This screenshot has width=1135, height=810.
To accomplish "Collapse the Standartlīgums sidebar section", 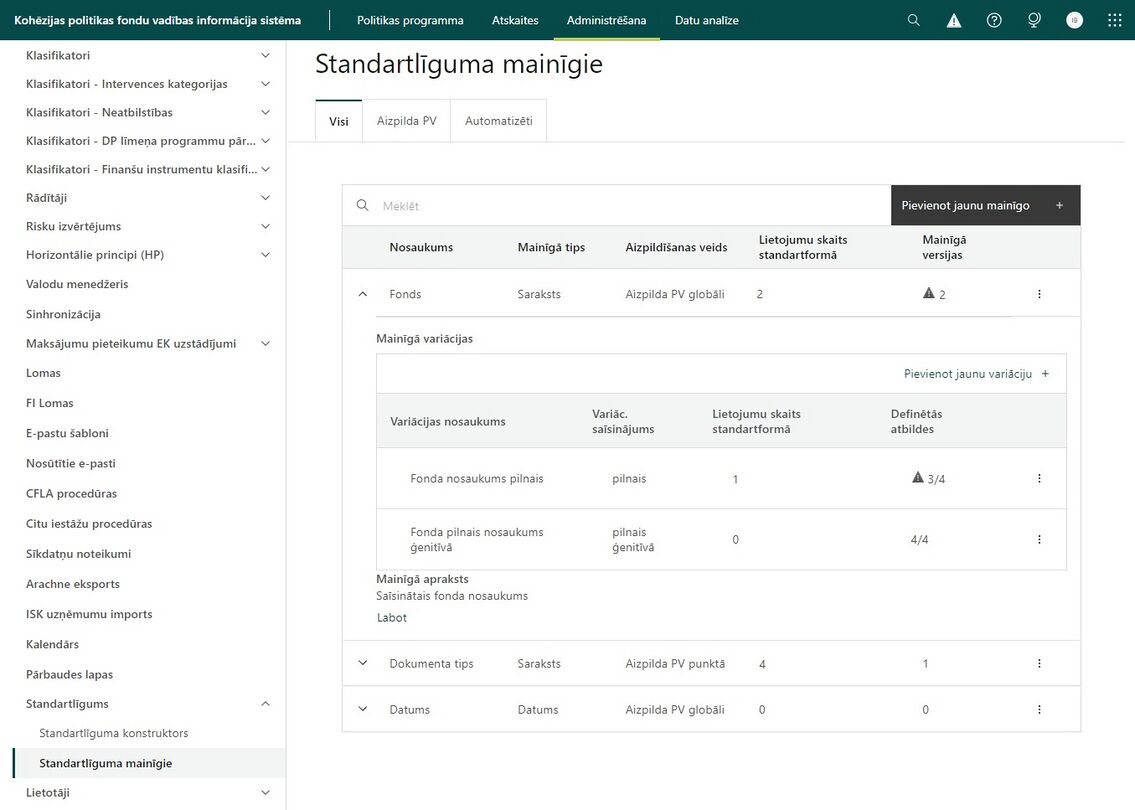I will [x=266, y=704].
